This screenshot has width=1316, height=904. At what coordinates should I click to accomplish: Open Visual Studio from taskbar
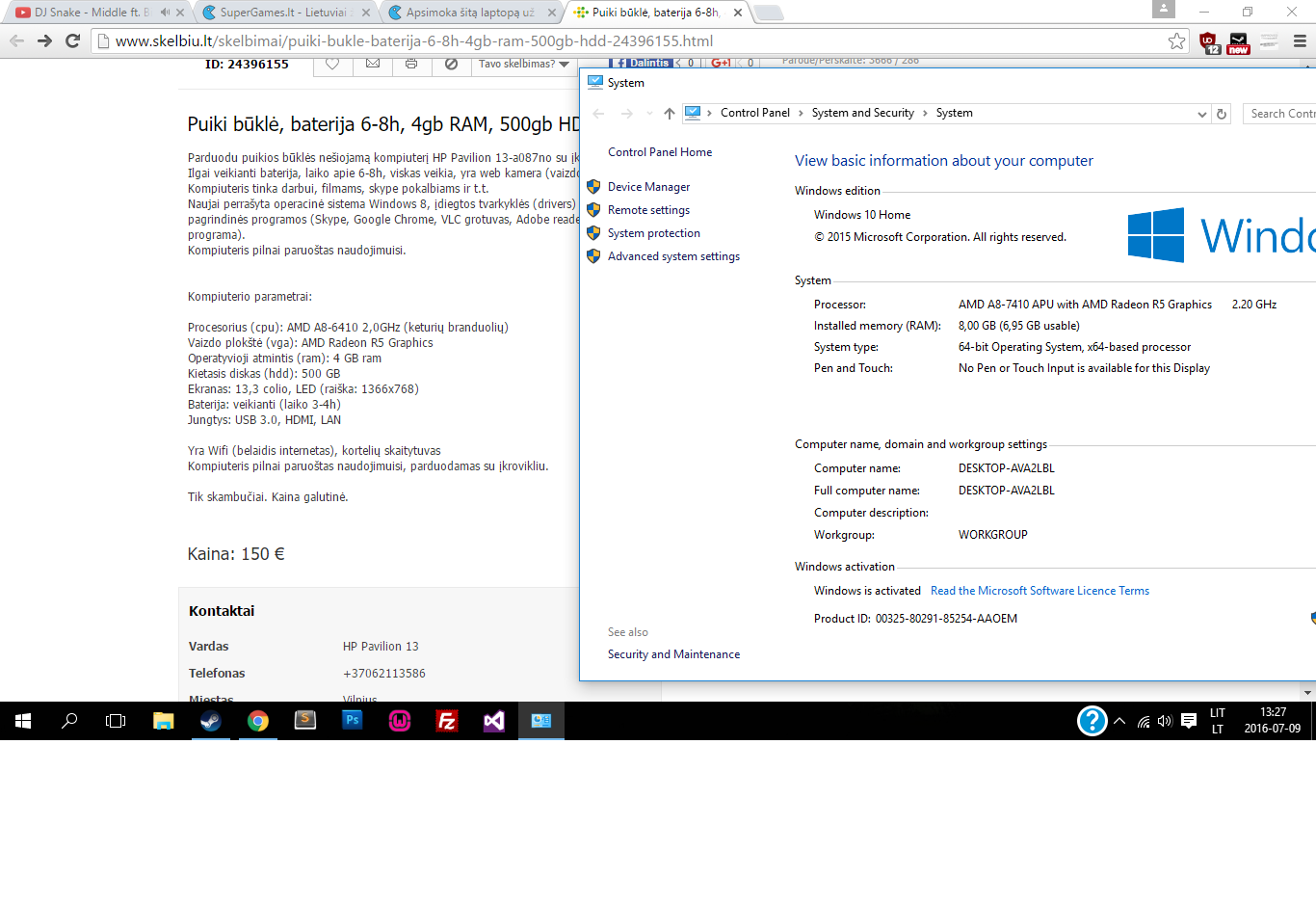pos(493,721)
